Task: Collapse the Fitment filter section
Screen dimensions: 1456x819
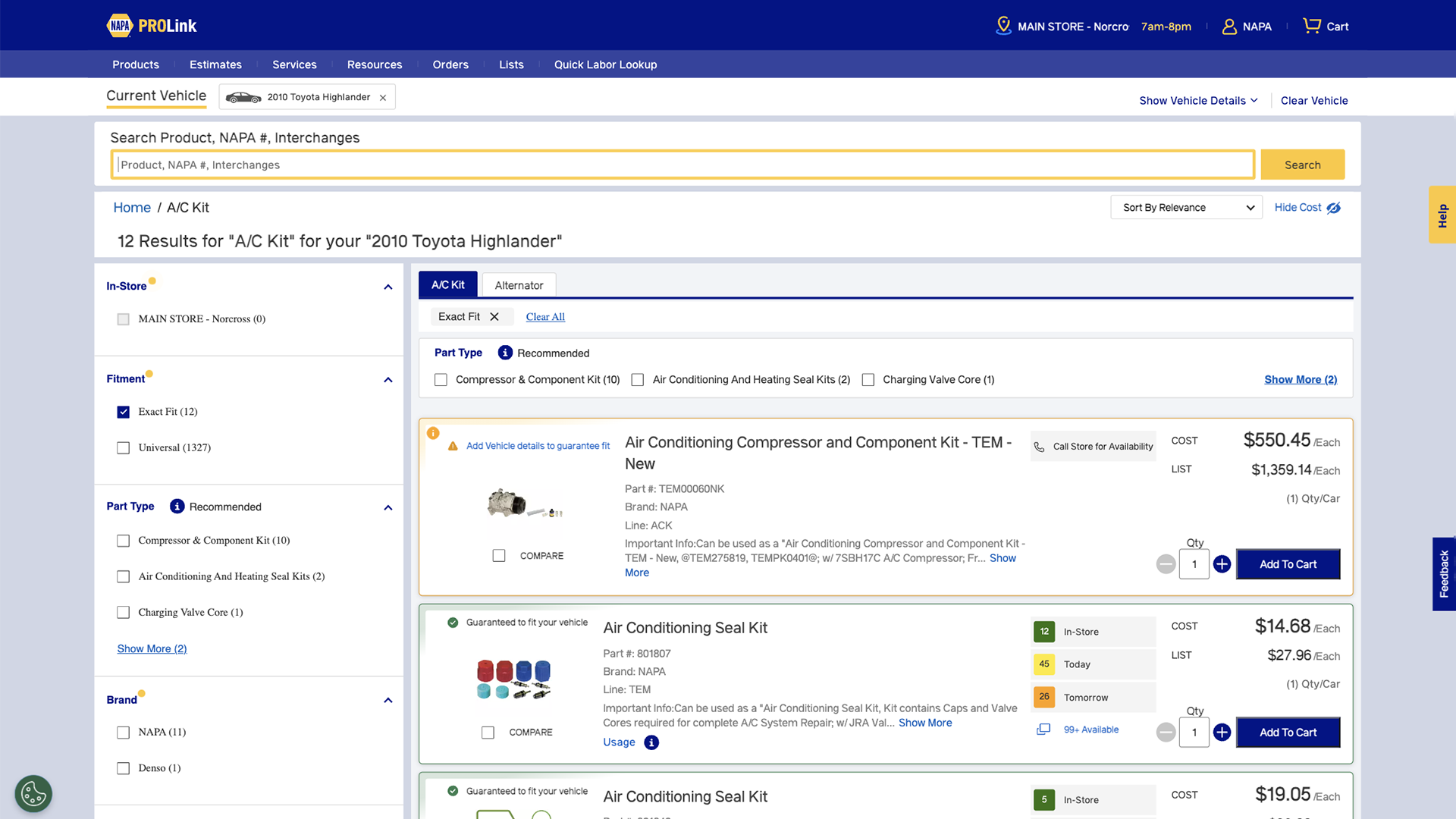Action: 388,380
